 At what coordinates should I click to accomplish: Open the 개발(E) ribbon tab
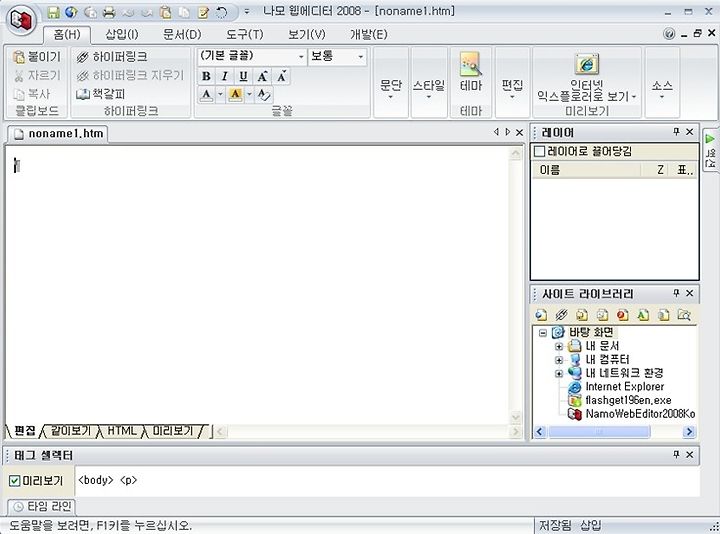tap(369, 34)
